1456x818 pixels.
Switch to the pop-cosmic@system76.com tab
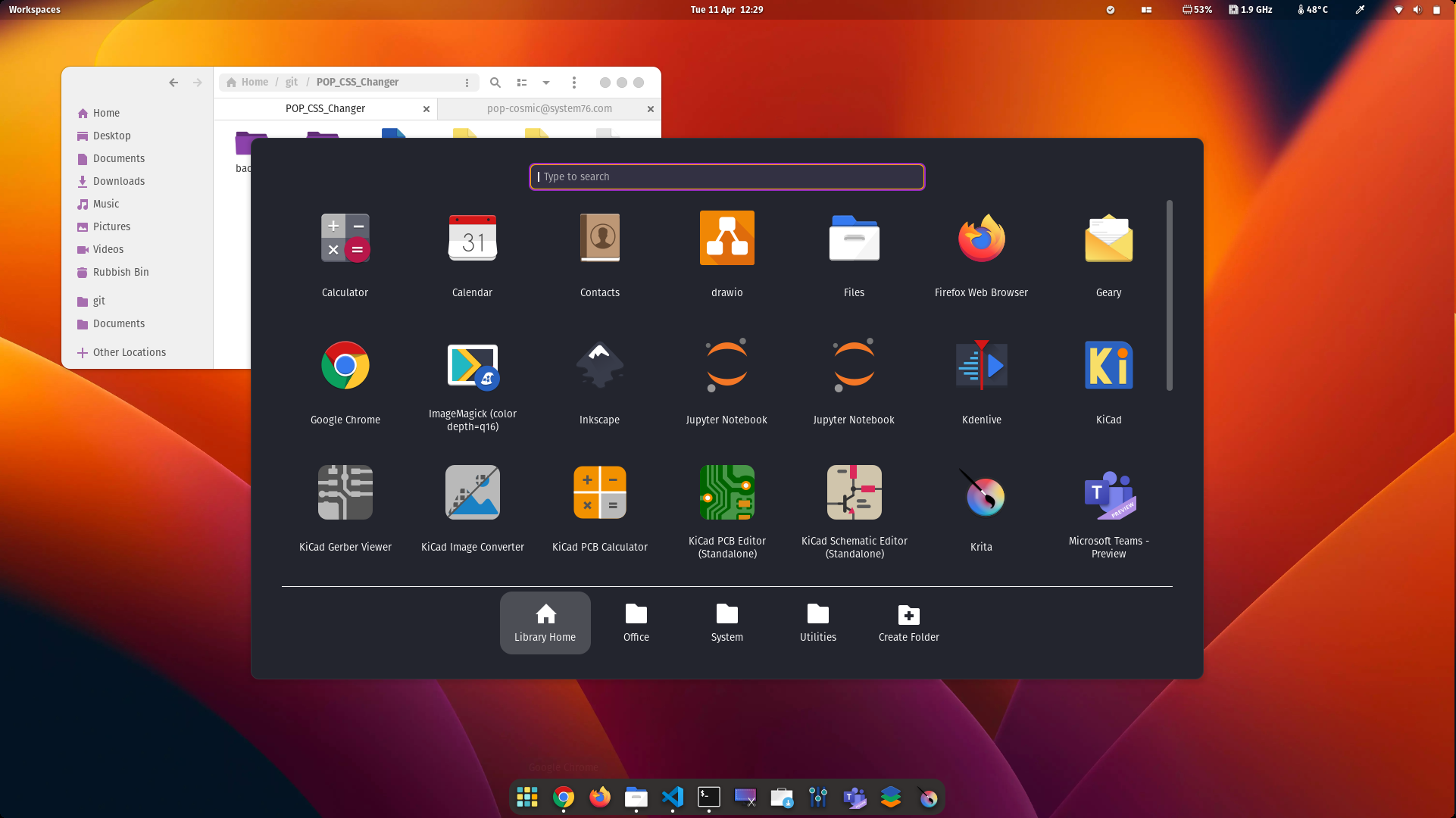pyautogui.click(x=549, y=109)
